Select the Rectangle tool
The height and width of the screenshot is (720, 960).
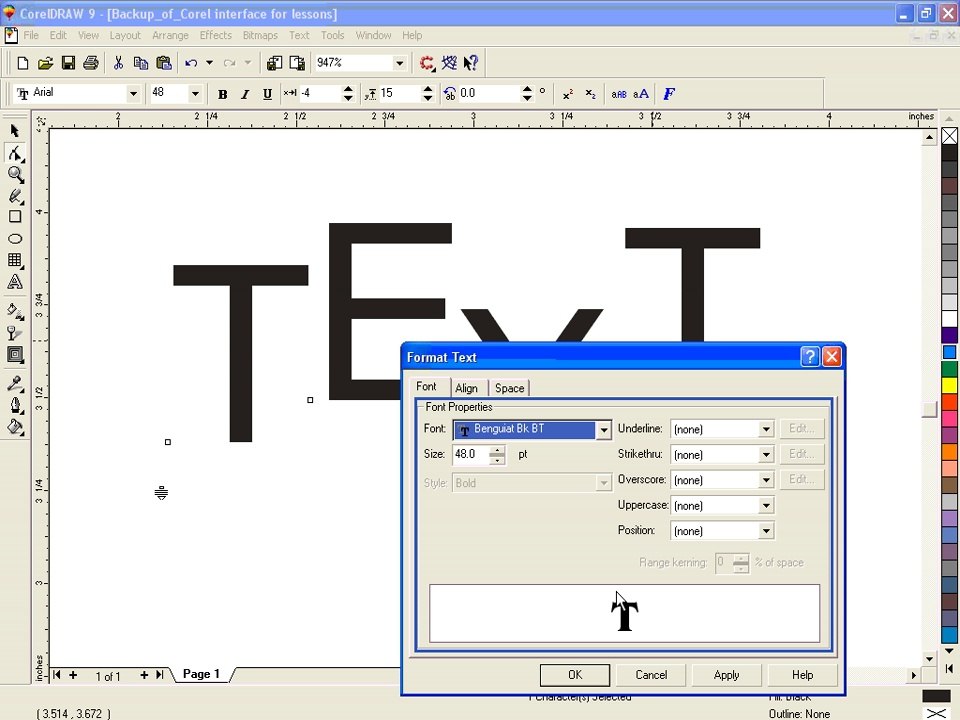[x=15, y=217]
